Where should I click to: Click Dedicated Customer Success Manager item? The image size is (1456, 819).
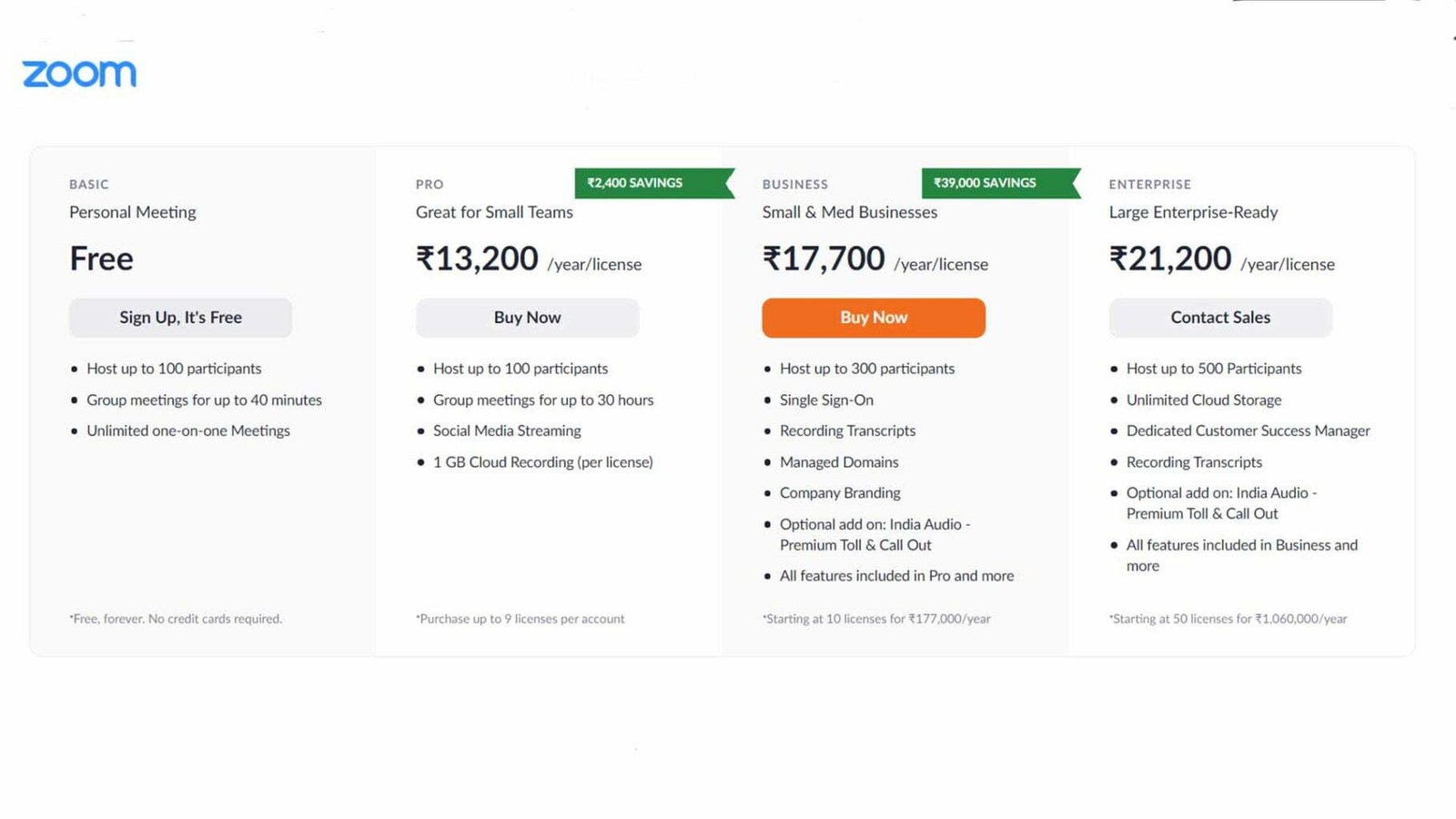pos(1249,431)
